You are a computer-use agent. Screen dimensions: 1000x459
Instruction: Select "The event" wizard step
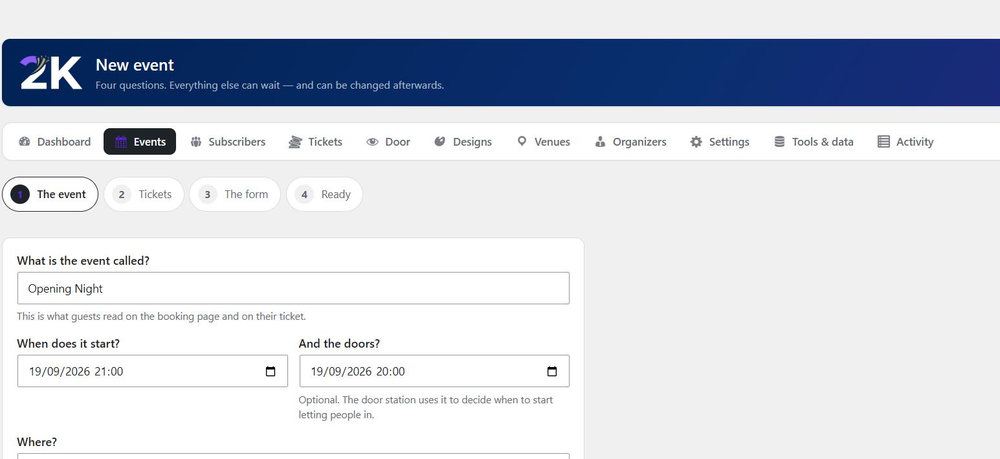click(50, 194)
